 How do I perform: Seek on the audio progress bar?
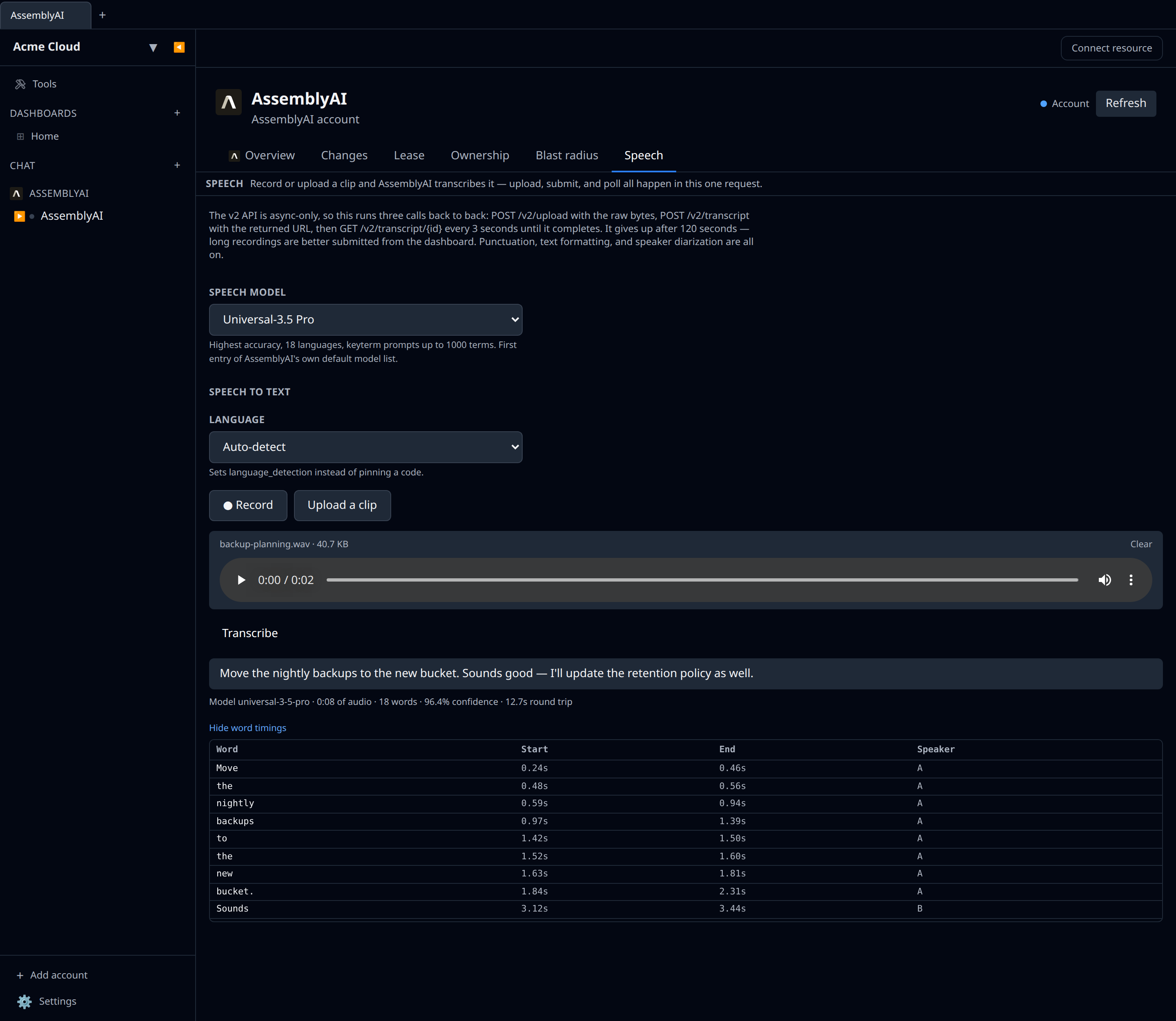click(702, 580)
